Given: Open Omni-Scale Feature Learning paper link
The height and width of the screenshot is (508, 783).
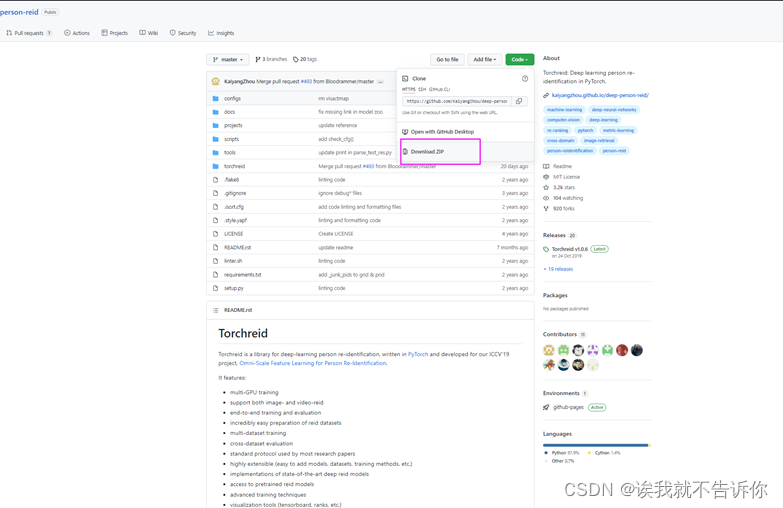Looking at the screenshot, I should coord(313,363).
